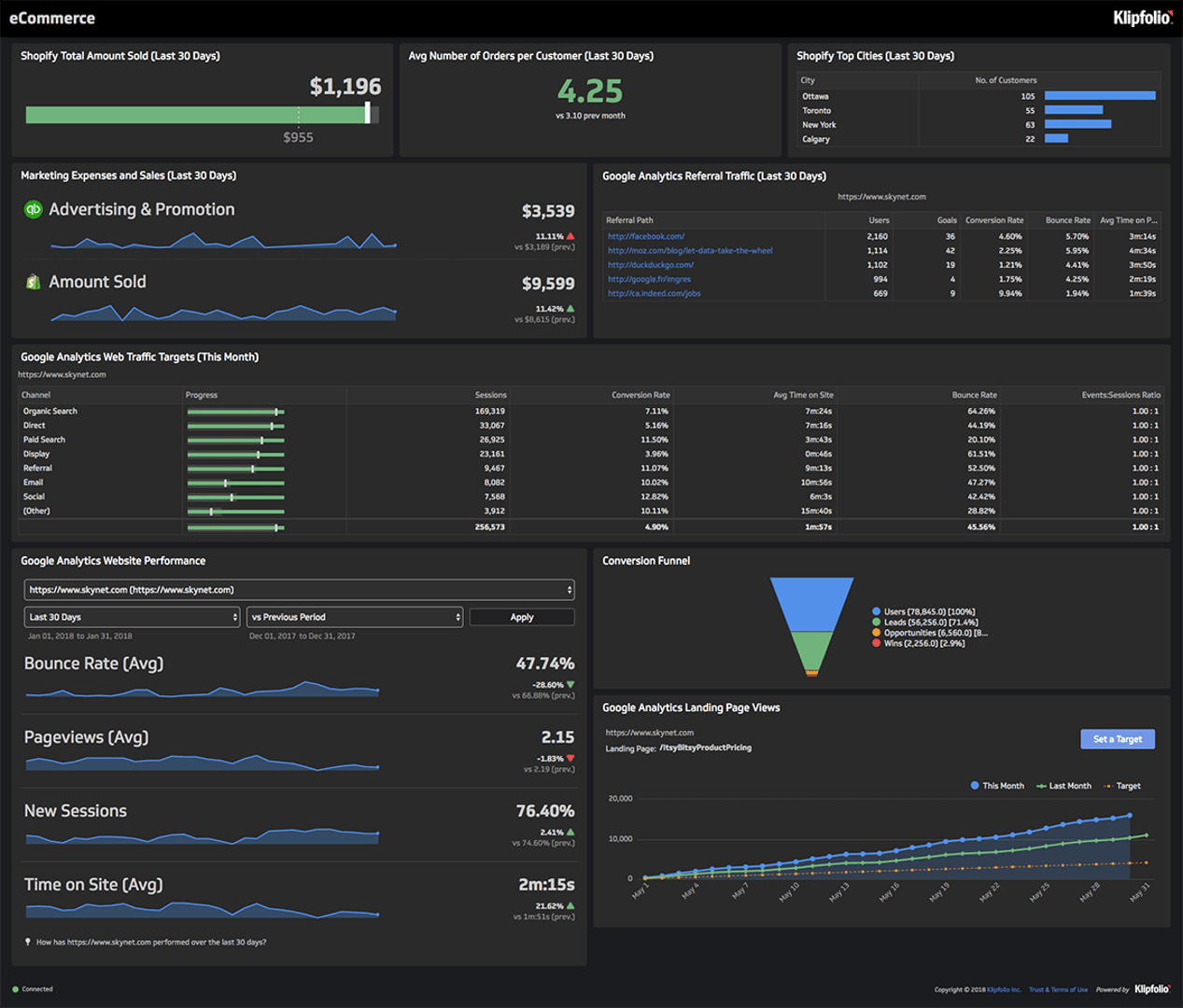Click the red trend arrow beside 11.11%
Screen dimensions: 1183x1008
pos(570,236)
